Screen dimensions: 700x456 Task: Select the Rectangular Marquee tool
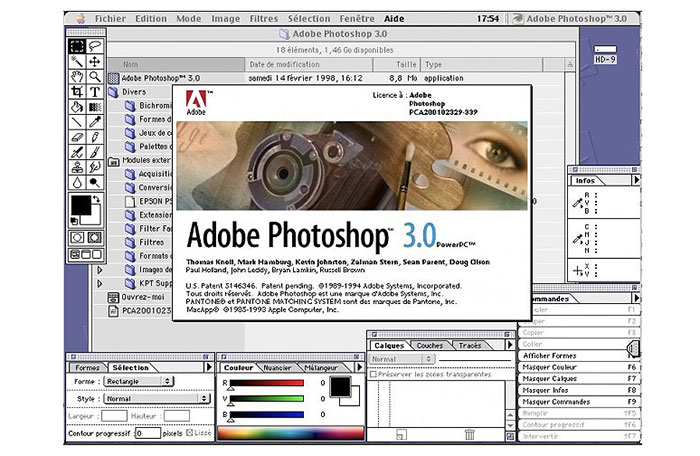click(77, 46)
